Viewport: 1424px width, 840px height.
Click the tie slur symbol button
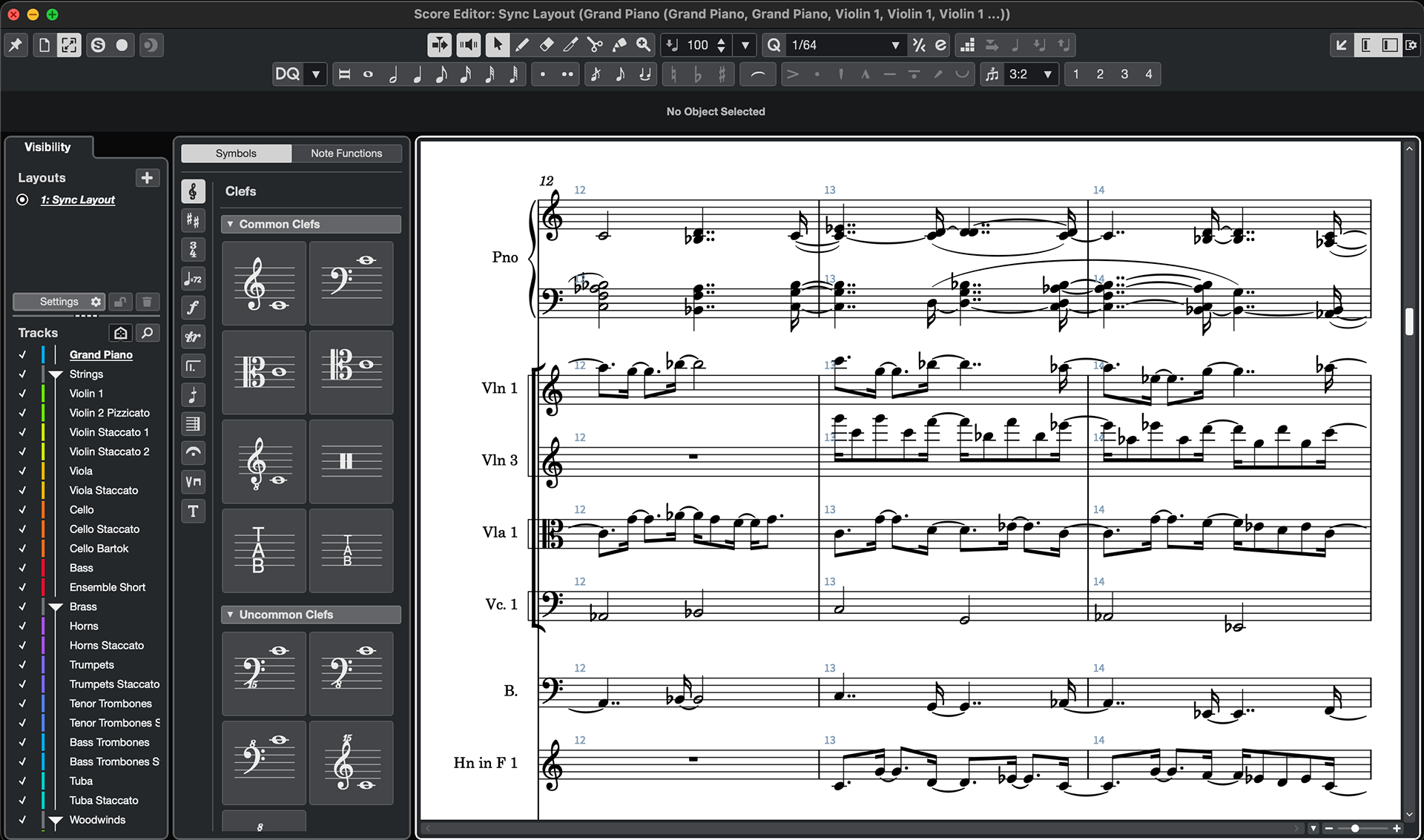[757, 74]
